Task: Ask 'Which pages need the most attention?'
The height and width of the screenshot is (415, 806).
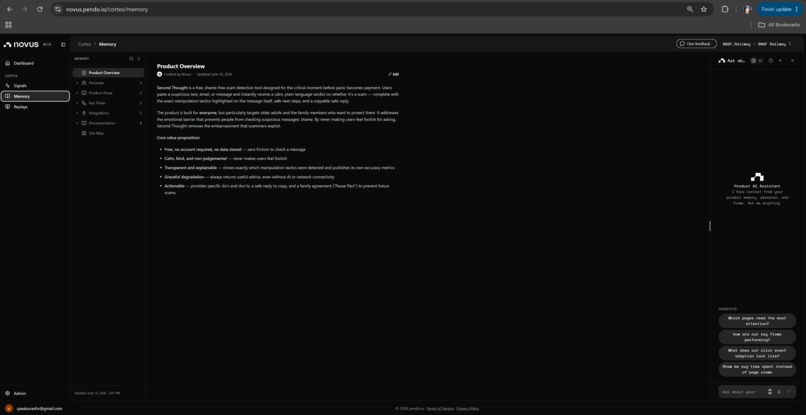Action: 757,321
